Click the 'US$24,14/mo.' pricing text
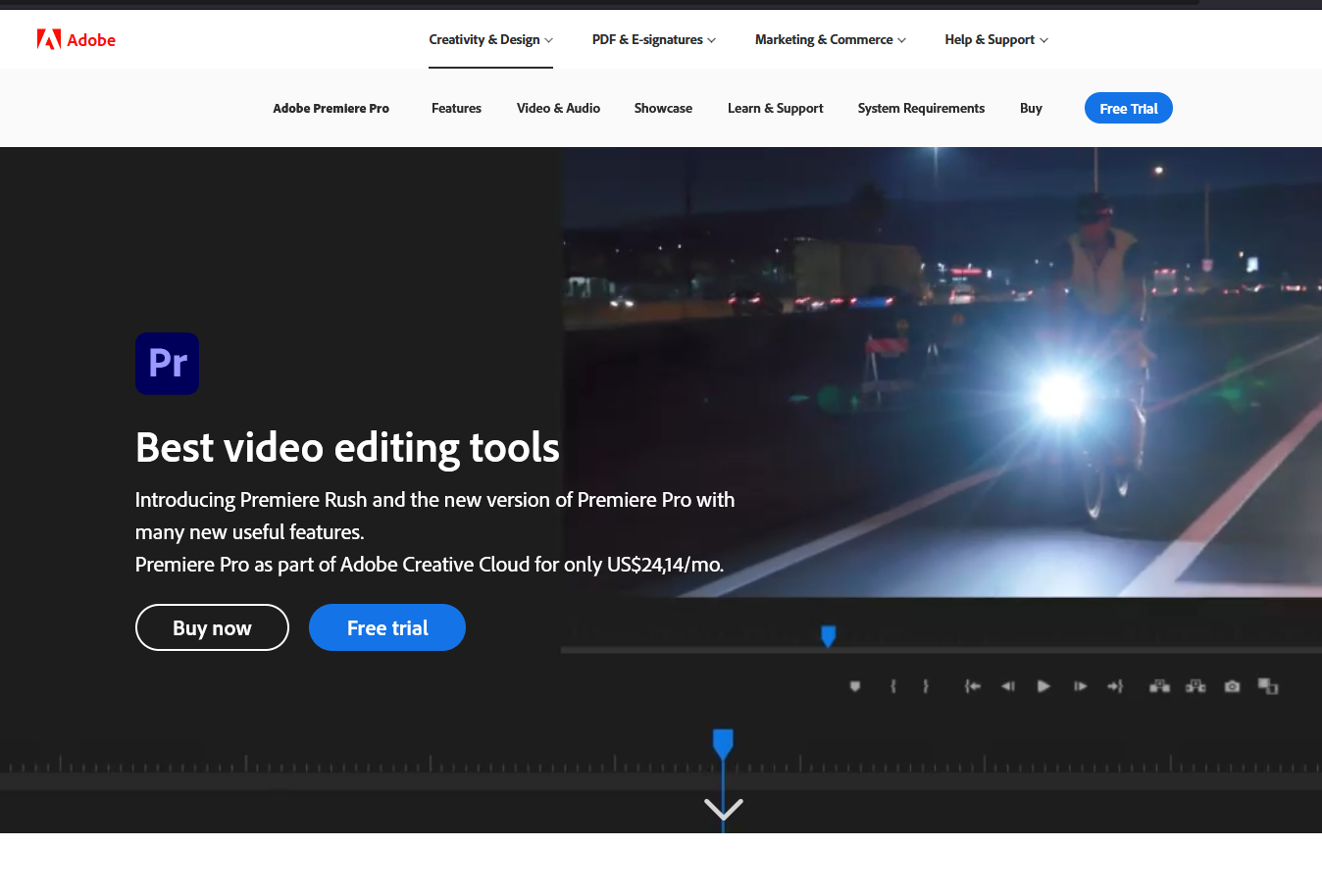This screenshot has height=896, width=1322. (x=666, y=565)
